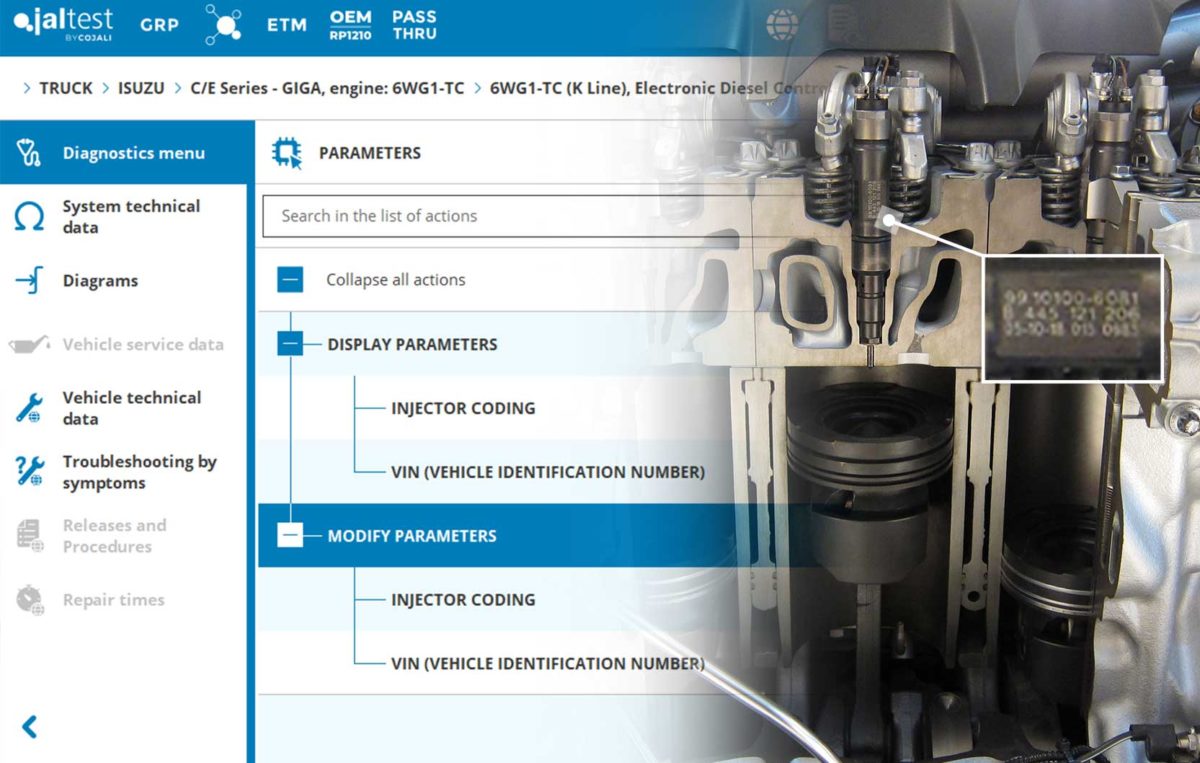
Task: Click the globe icon in top bar
Action: tap(782, 25)
